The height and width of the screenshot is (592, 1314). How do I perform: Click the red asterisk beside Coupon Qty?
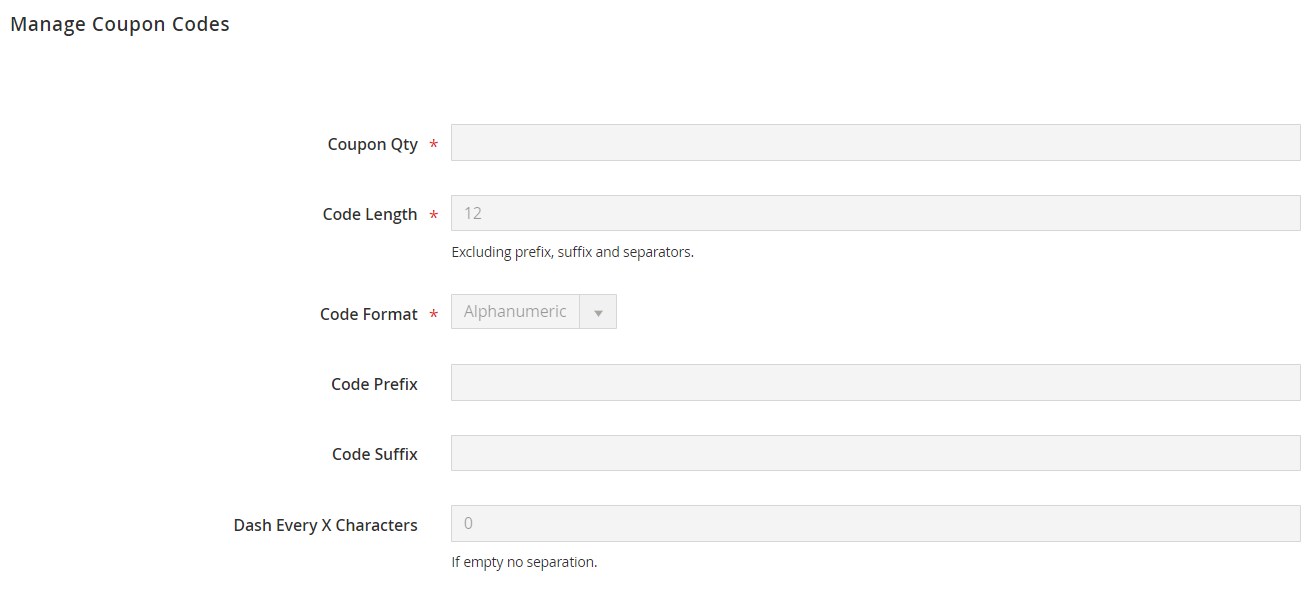pyautogui.click(x=433, y=146)
